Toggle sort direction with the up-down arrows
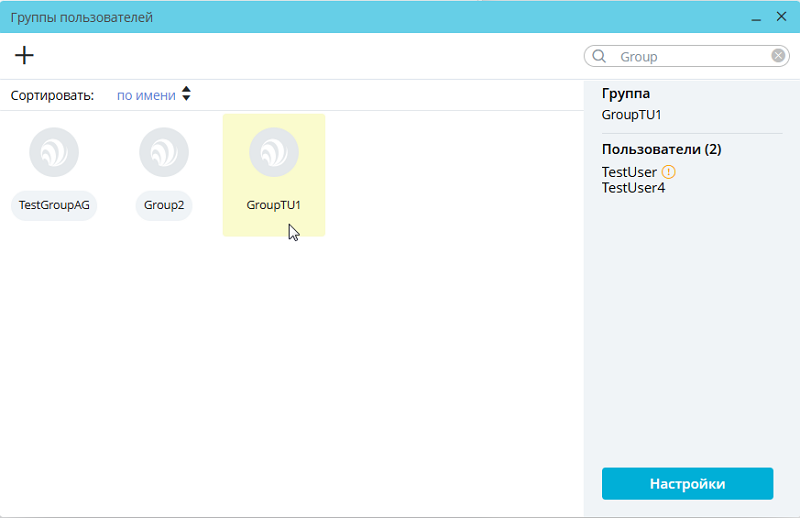800x518 pixels. [x=186, y=95]
